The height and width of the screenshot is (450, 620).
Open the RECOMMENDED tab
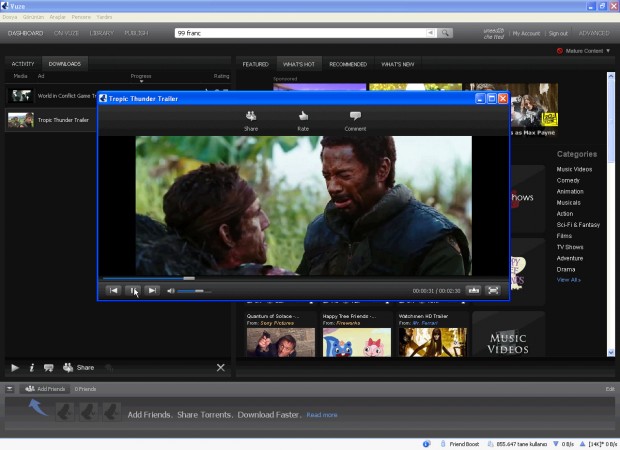coord(348,64)
